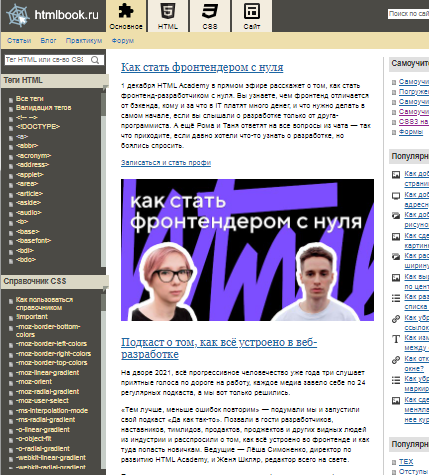Open the HTML5 shield icon tab

168,16
